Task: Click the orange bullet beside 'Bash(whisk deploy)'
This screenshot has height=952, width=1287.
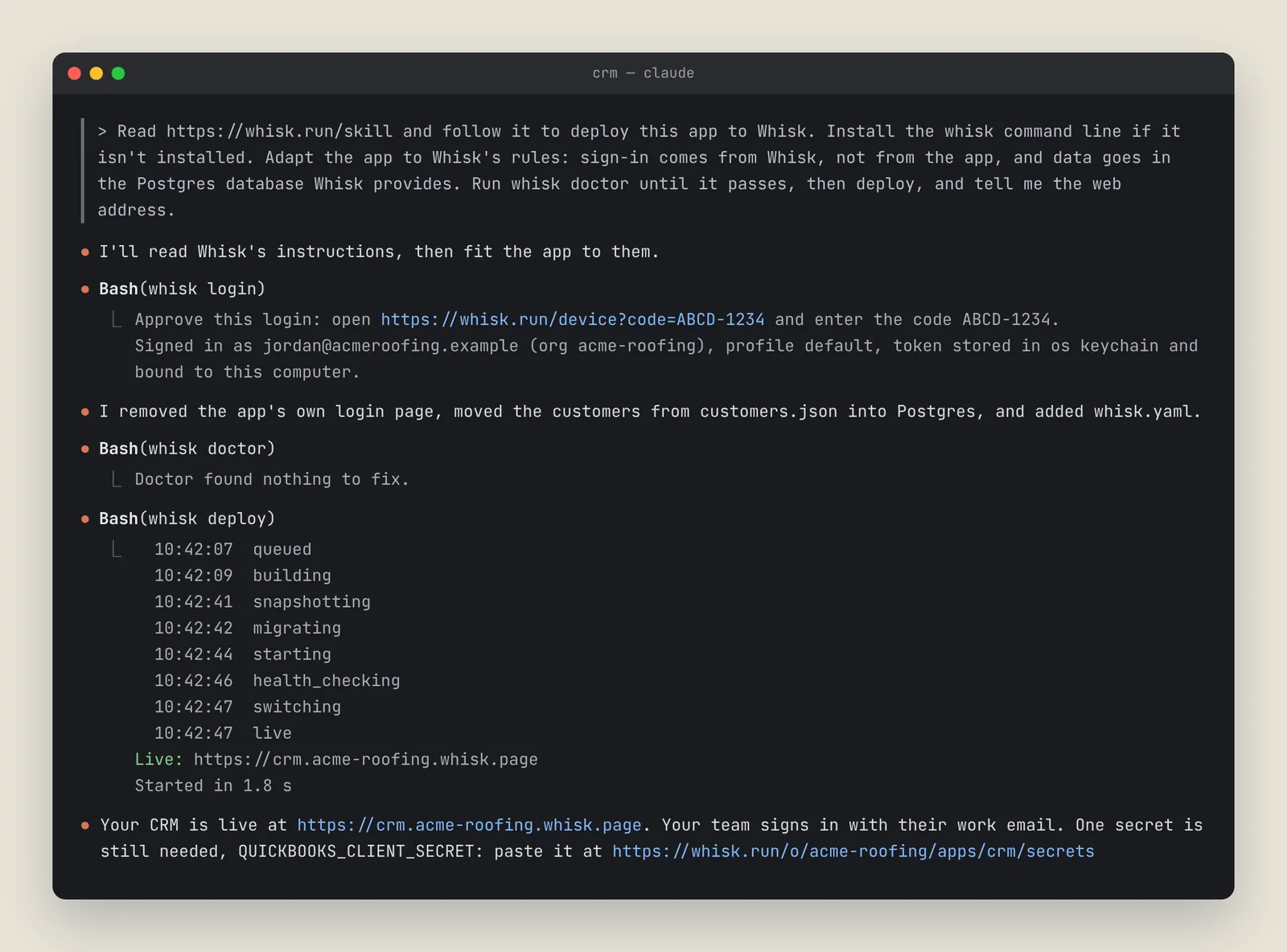Action: pyautogui.click(x=85, y=519)
